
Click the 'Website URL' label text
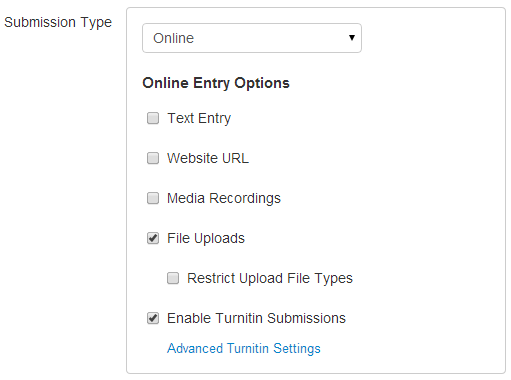click(208, 158)
